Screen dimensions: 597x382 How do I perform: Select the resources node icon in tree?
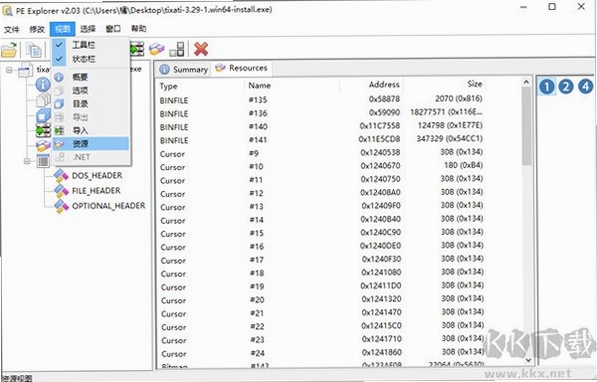click(43, 146)
